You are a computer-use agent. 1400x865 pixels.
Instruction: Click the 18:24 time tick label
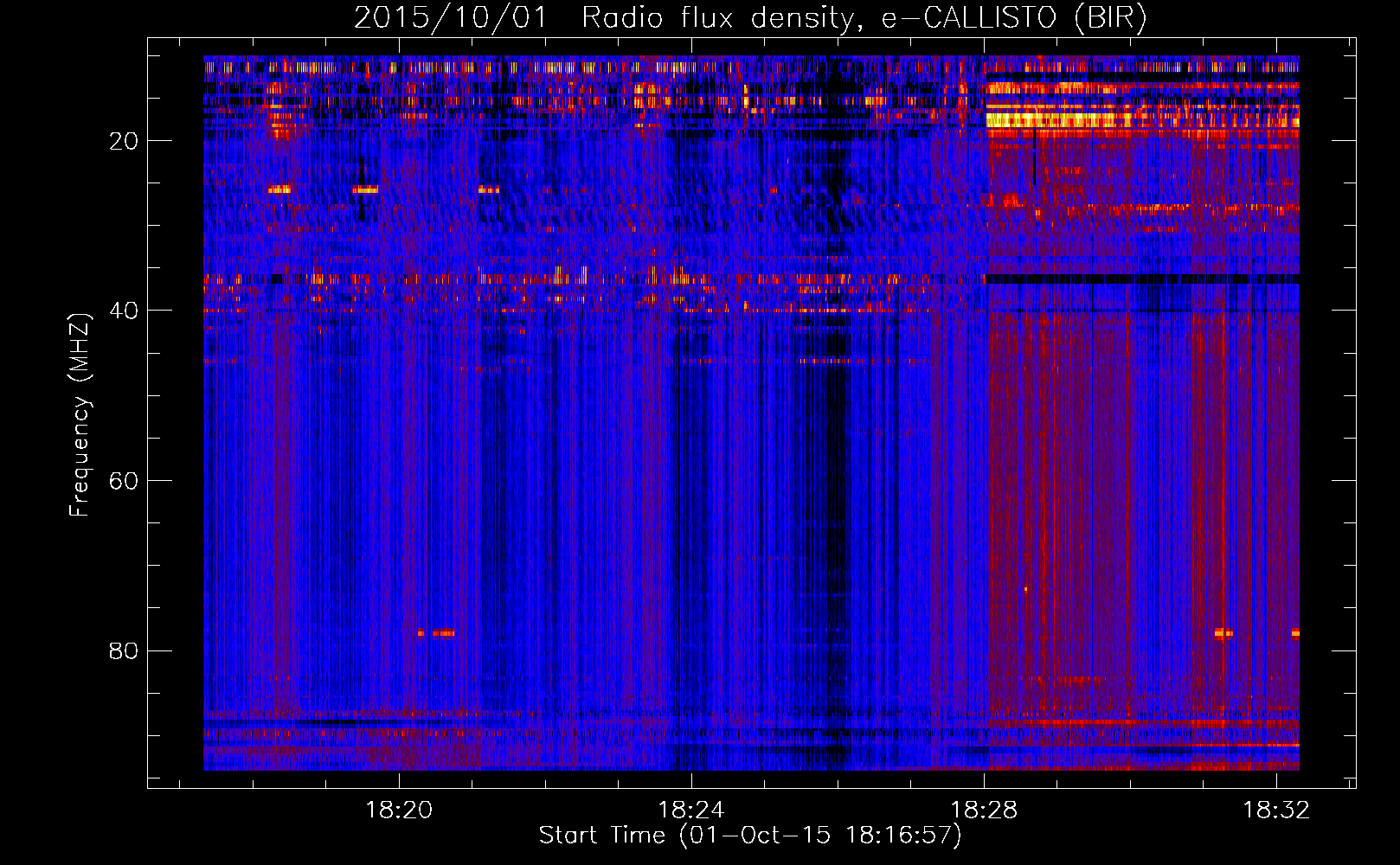(x=691, y=811)
